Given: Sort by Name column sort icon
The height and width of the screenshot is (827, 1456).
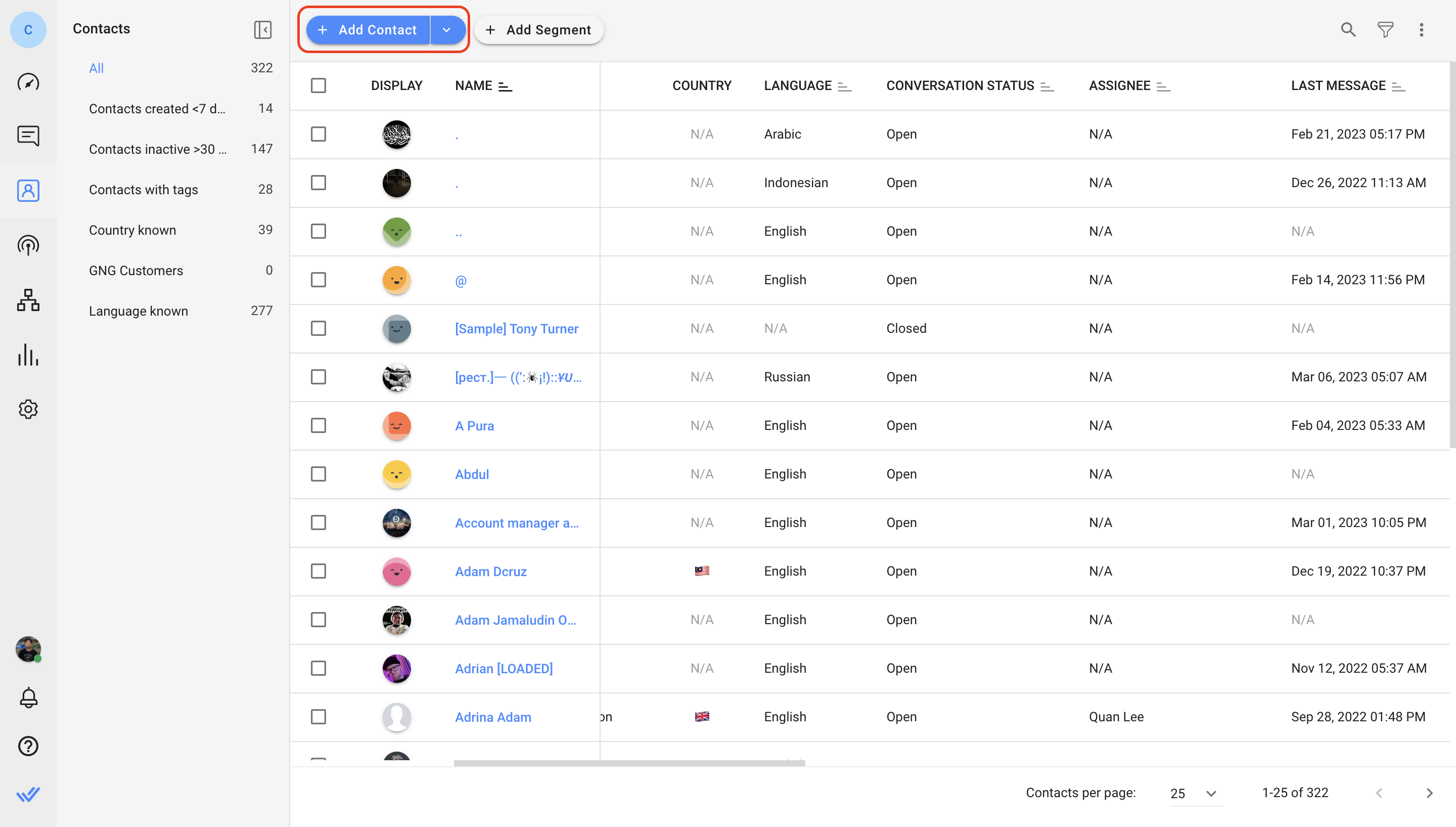Looking at the screenshot, I should click(505, 86).
